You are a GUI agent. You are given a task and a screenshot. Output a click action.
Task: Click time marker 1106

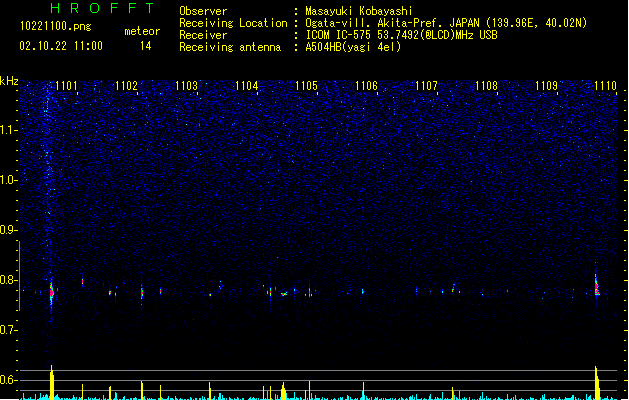(x=366, y=86)
